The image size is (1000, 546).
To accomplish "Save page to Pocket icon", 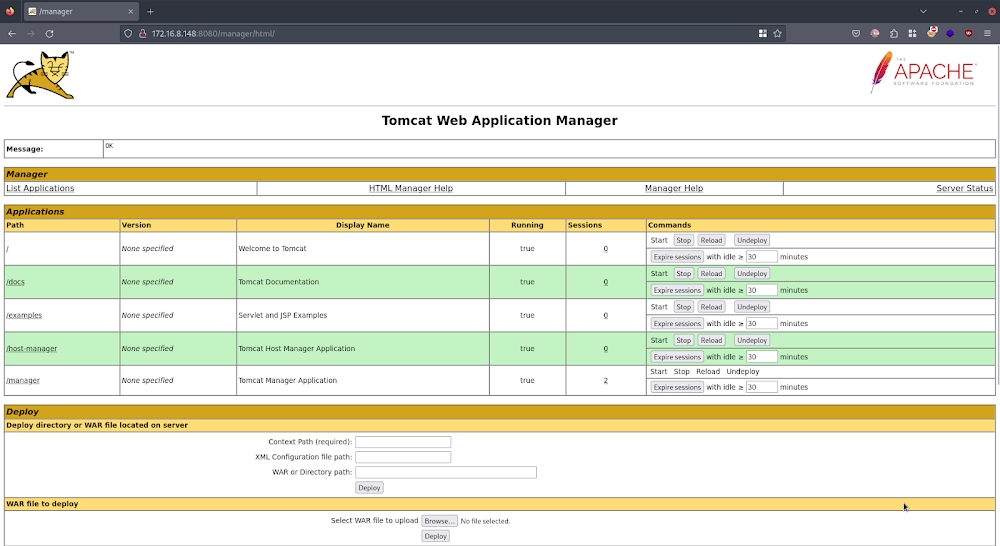I will click(x=856, y=33).
